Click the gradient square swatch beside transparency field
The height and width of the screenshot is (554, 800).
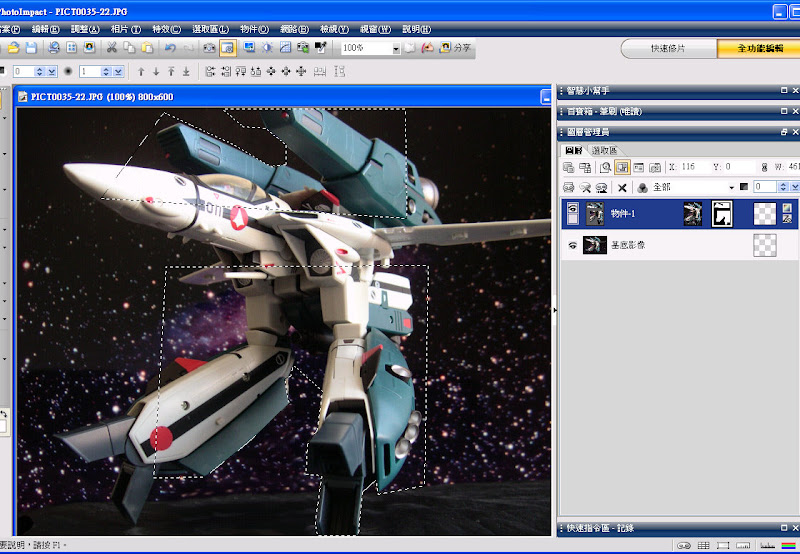click(x=744, y=187)
